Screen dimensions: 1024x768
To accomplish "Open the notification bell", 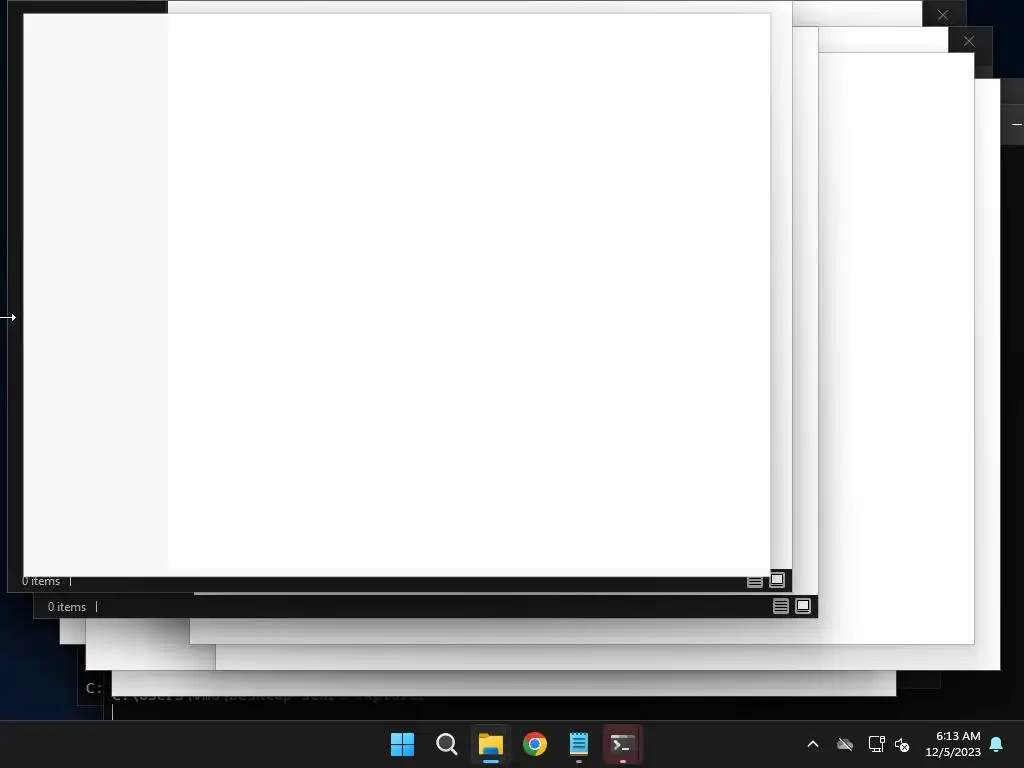I will click(x=997, y=744).
